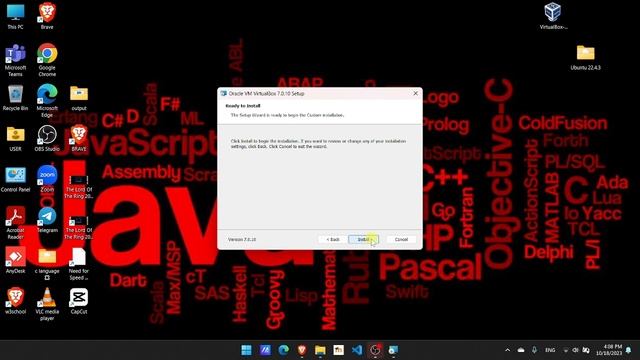Select the Need for Speed shortcut
640x360 pixels.
[x=79, y=264]
